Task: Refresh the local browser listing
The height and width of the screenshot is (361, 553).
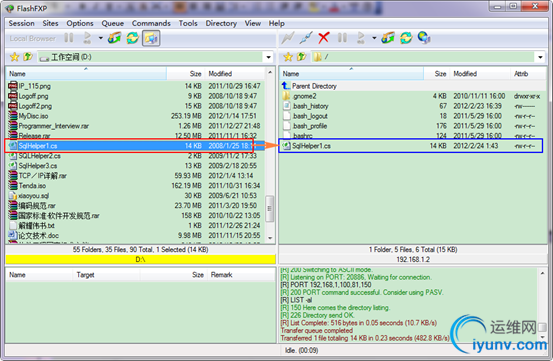Action: coord(133,38)
